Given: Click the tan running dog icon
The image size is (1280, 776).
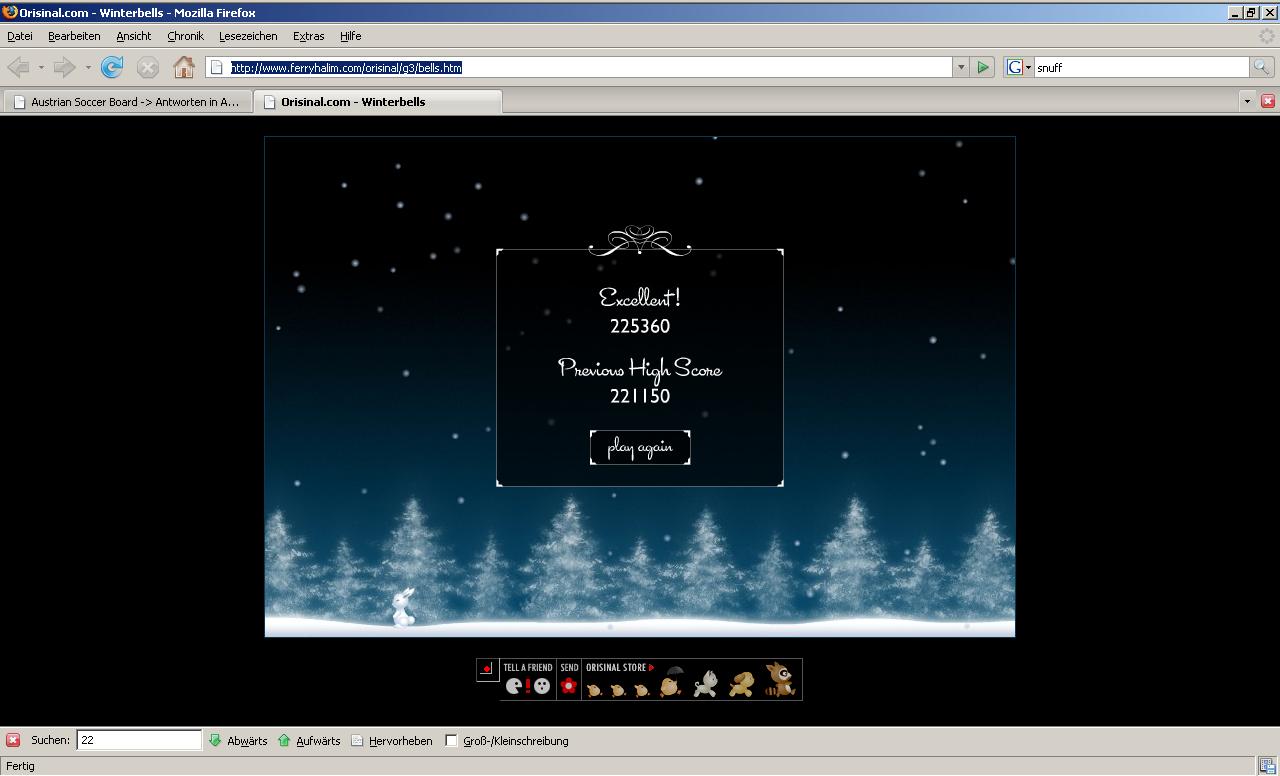Looking at the screenshot, I should pyautogui.click(x=741, y=684).
